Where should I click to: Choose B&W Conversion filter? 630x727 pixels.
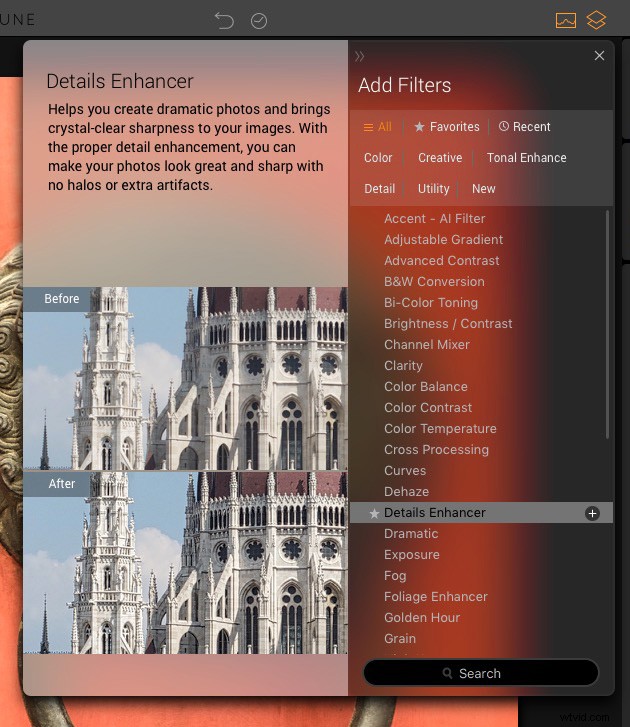[x=434, y=282]
